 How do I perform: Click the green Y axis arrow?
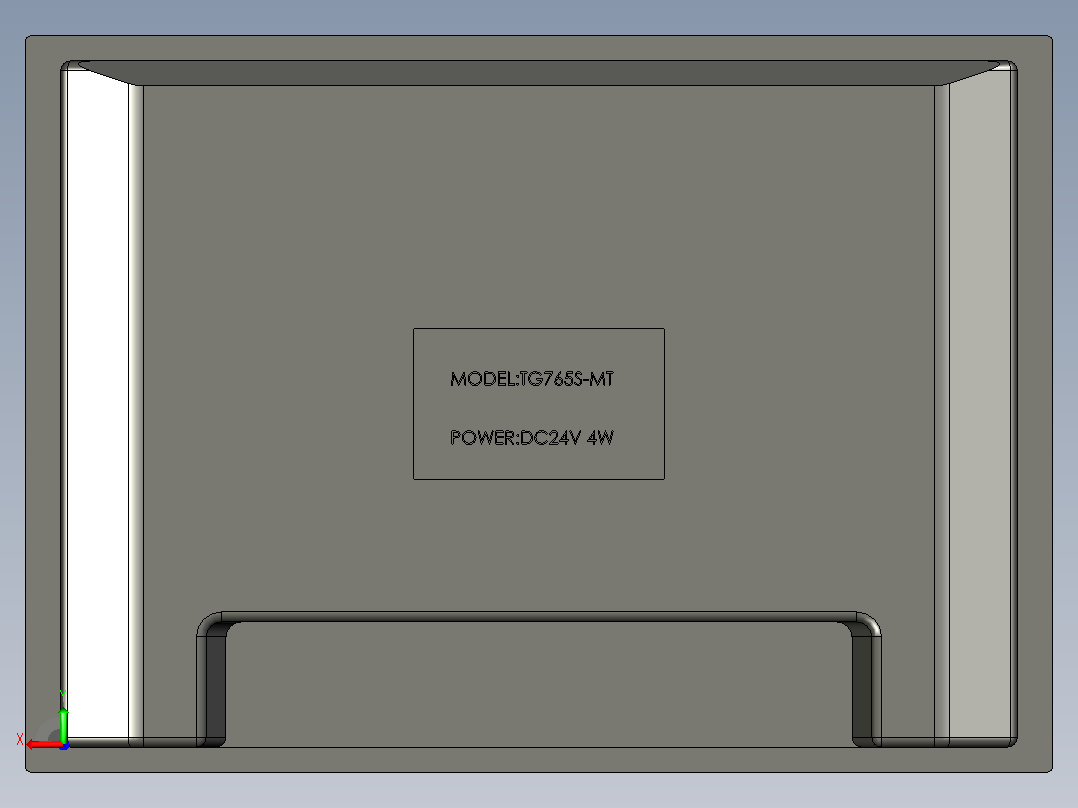tap(63, 725)
